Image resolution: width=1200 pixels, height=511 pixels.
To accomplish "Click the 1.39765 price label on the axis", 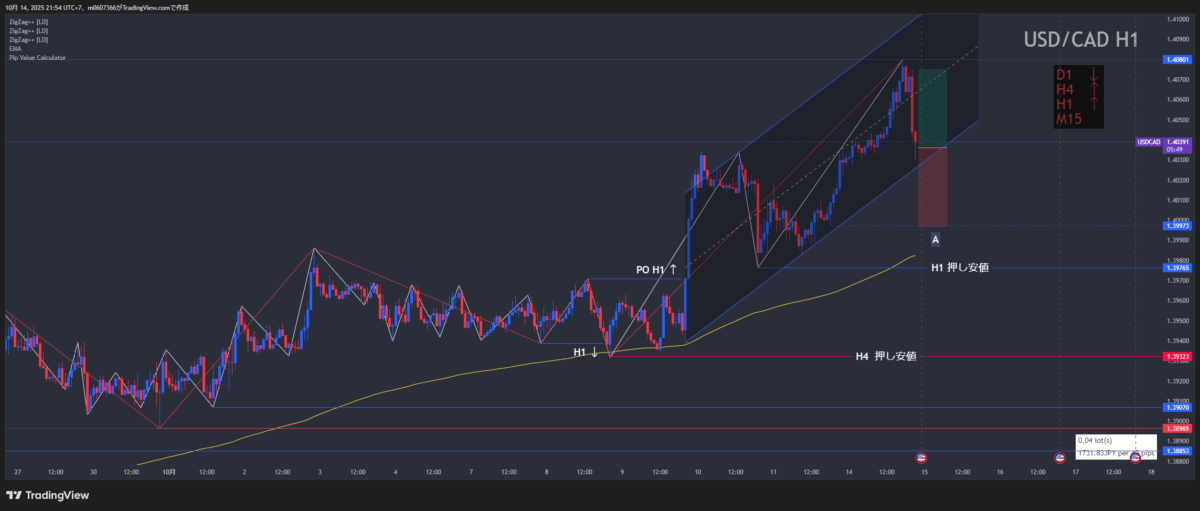I will point(1177,268).
